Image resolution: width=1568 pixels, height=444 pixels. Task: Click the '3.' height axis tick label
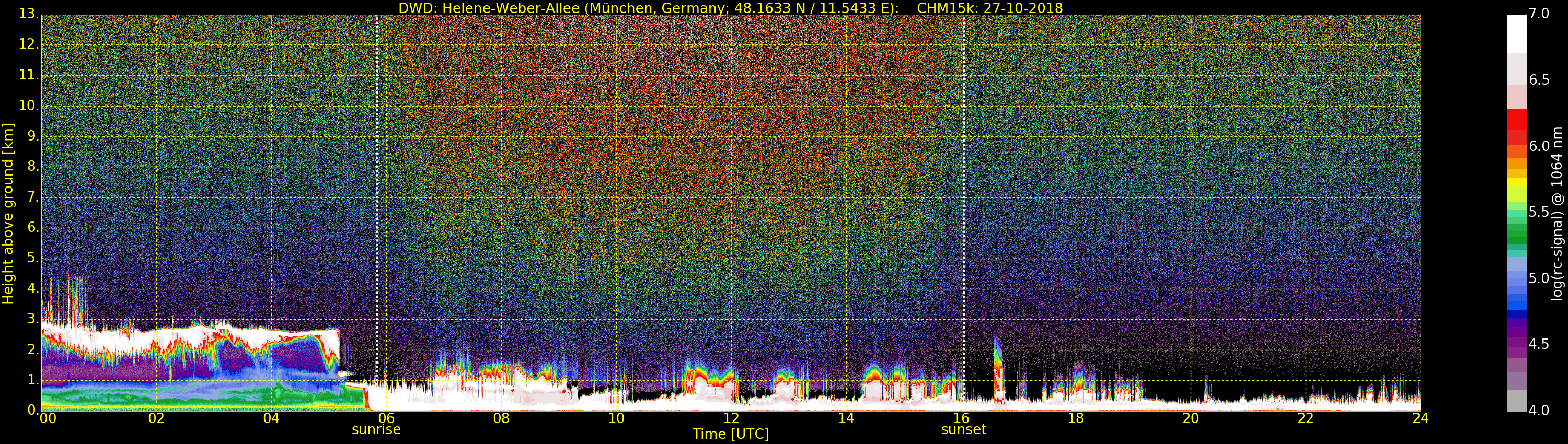point(33,319)
